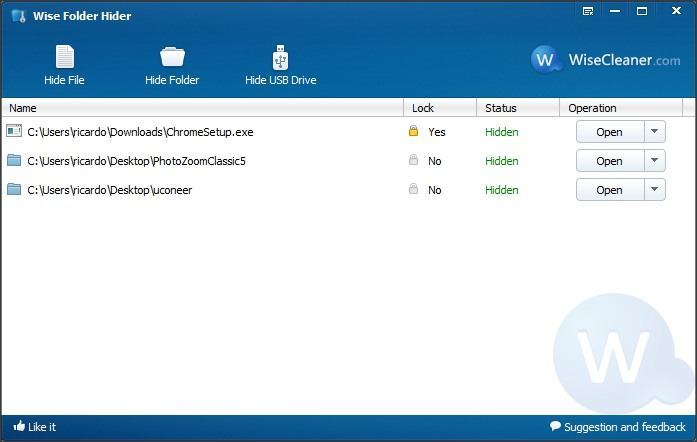The height and width of the screenshot is (442, 697).
Task: Click the folder icon for uconeer
Action: click(x=14, y=189)
